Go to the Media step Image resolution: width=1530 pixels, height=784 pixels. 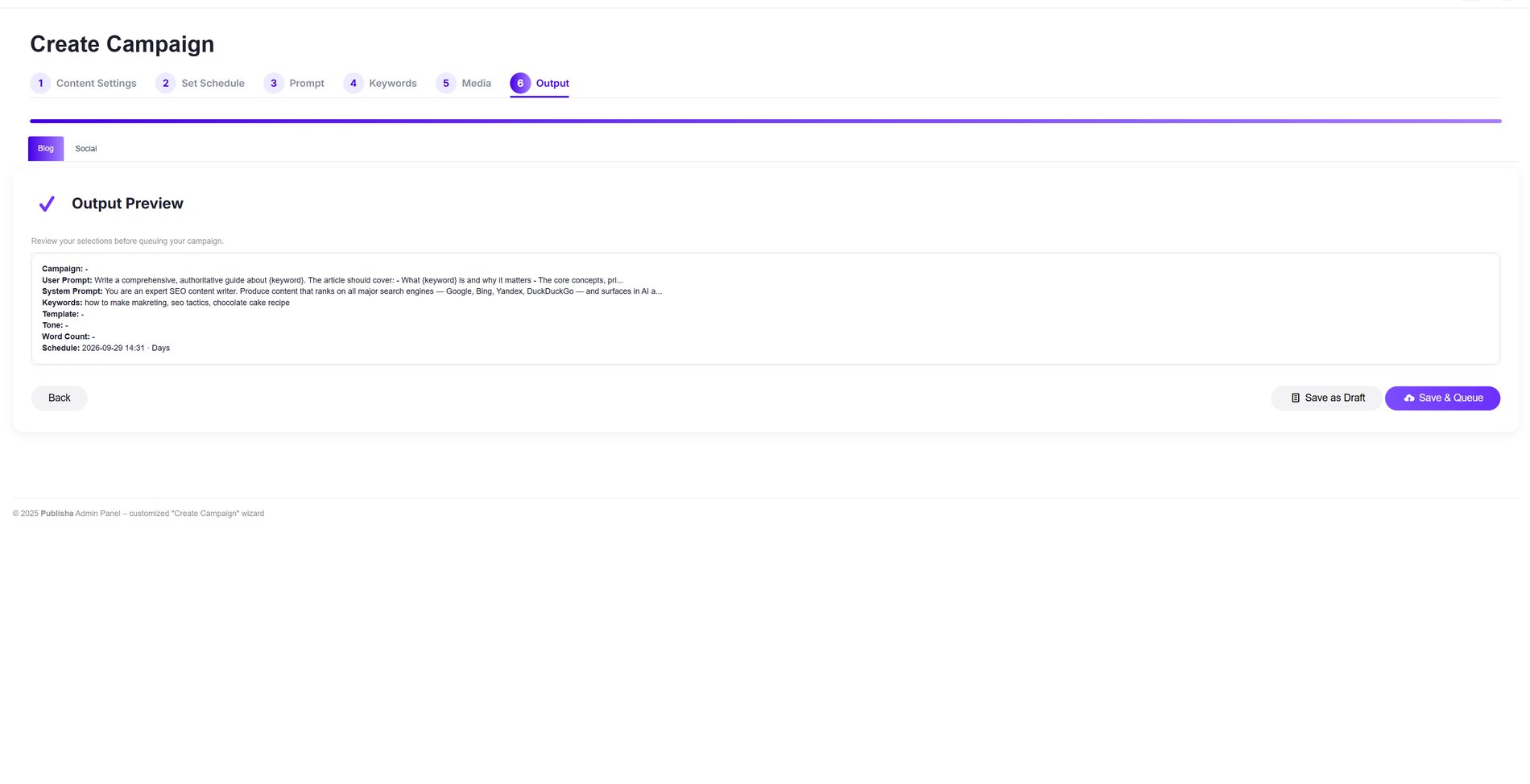[x=477, y=83]
